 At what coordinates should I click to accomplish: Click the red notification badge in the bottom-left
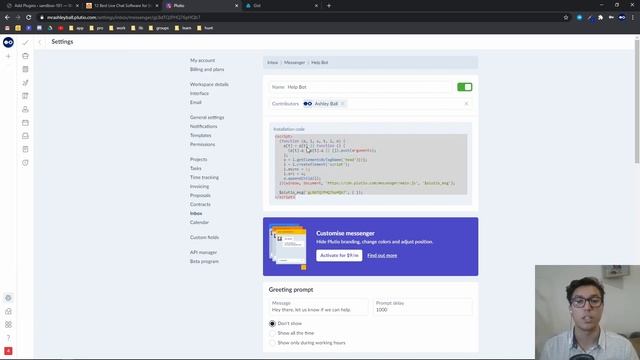click(x=8, y=351)
